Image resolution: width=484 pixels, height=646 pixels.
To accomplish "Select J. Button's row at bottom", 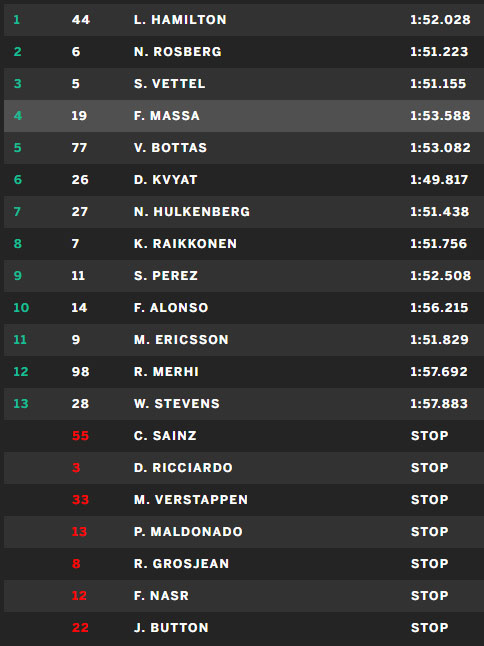I will pos(244,627).
